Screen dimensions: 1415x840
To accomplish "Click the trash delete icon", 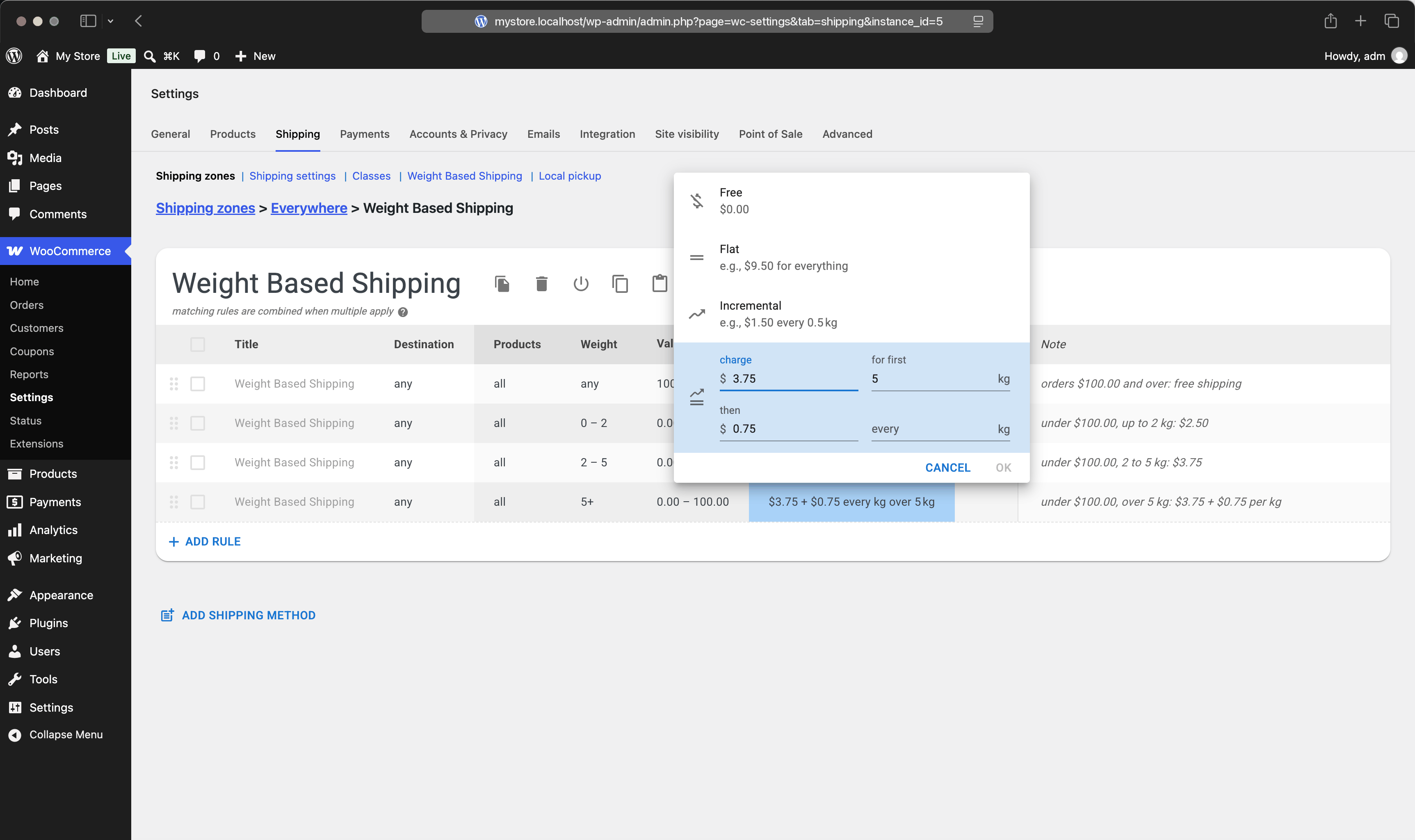I will [x=542, y=283].
